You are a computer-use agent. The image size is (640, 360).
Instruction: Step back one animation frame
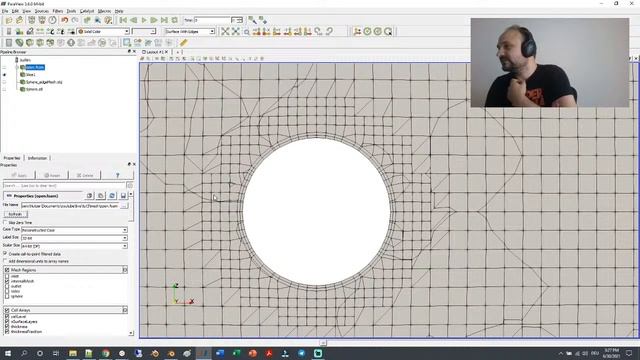coord(133,20)
